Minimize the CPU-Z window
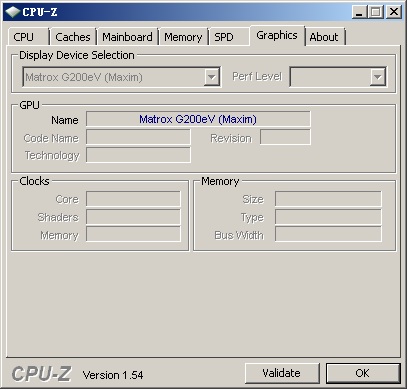Screen dimensions: 408x390 click(x=359, y=12)
